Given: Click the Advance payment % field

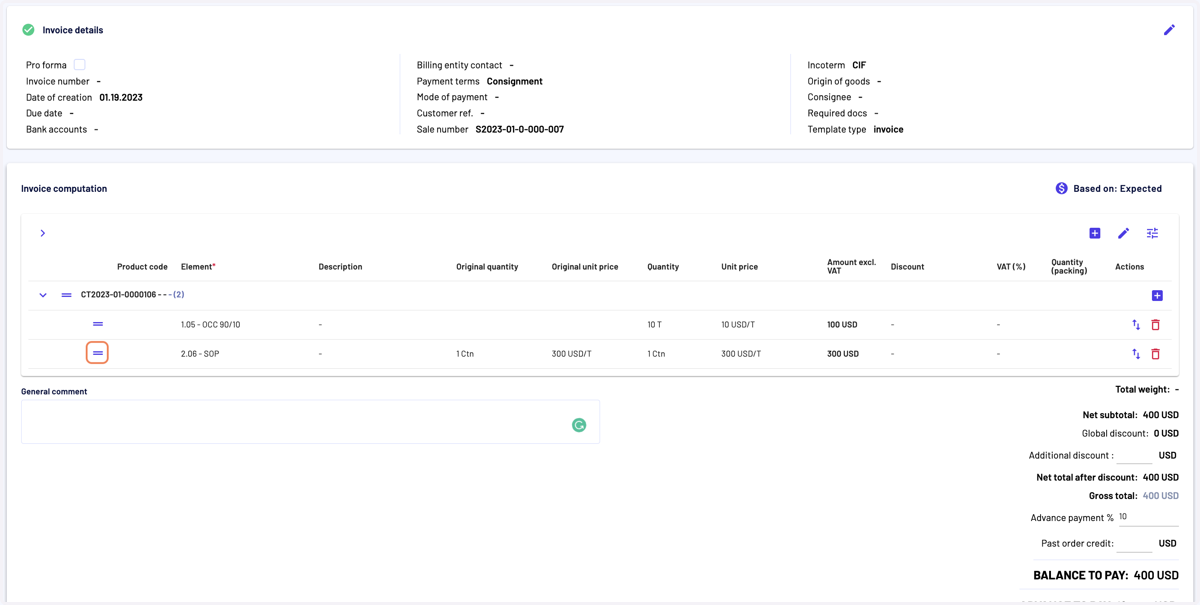Looking at the screenshot, I should point(1148,517).
